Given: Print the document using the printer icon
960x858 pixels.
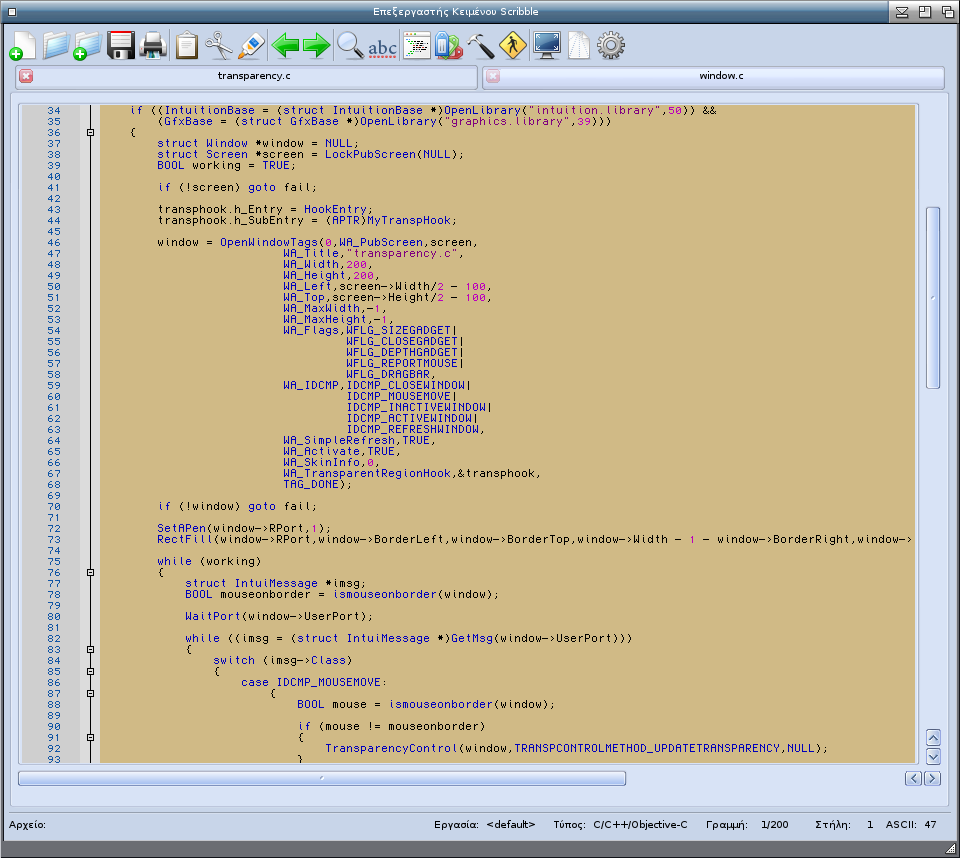Looking at the screenshot, I should click(x=153, y=45).
